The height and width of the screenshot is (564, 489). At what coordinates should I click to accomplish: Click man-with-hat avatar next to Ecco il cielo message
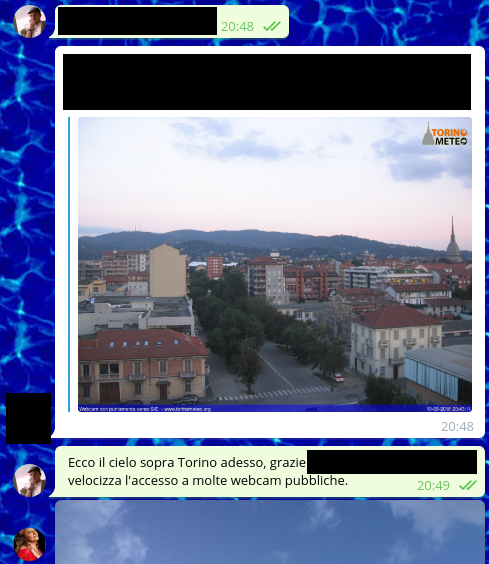point(30,480)
